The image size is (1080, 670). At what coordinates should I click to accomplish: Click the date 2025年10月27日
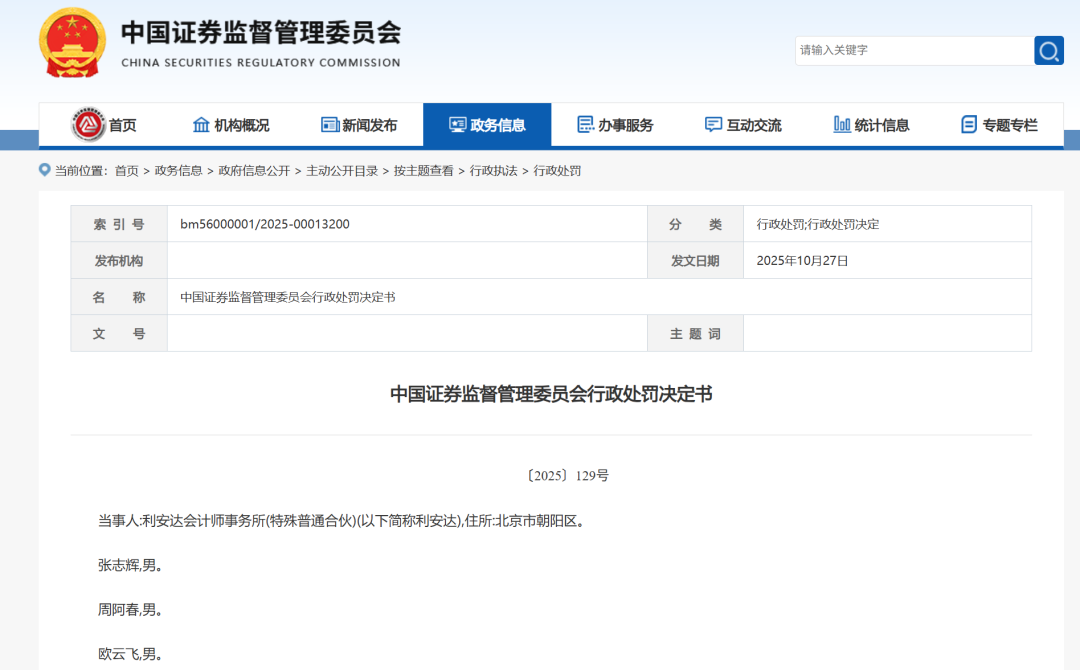pos(802,260)
